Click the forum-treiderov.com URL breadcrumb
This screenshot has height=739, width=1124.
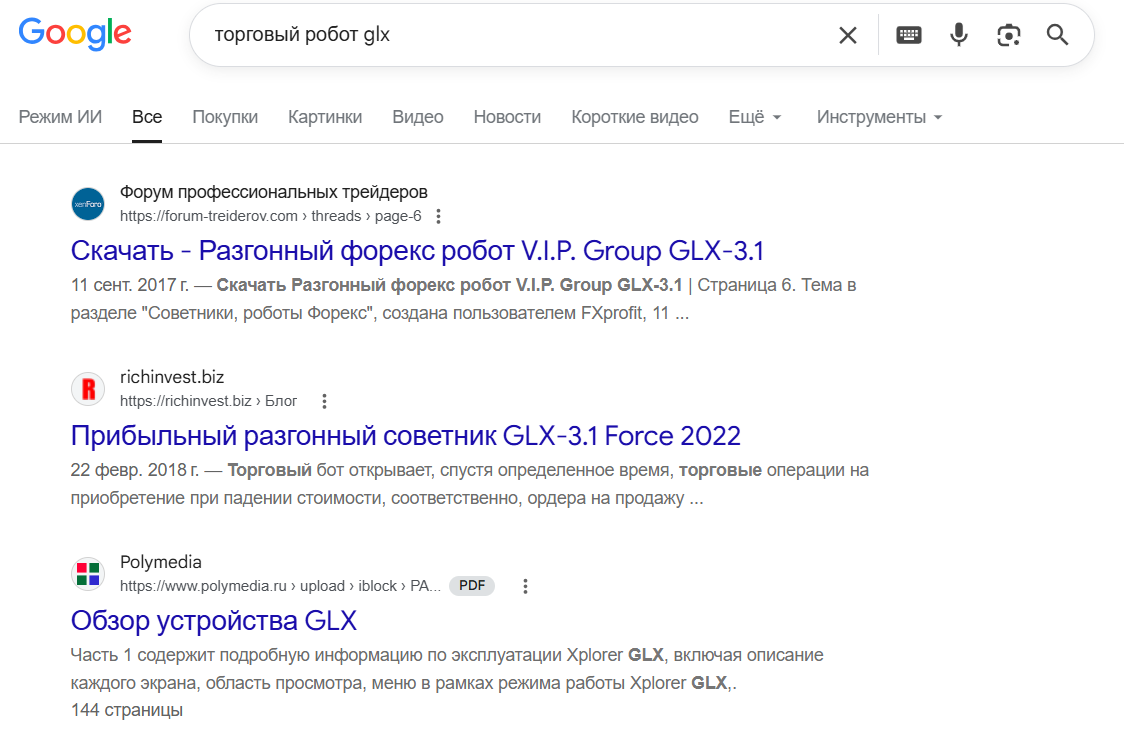pyautogui.click(x=271, y=216)
